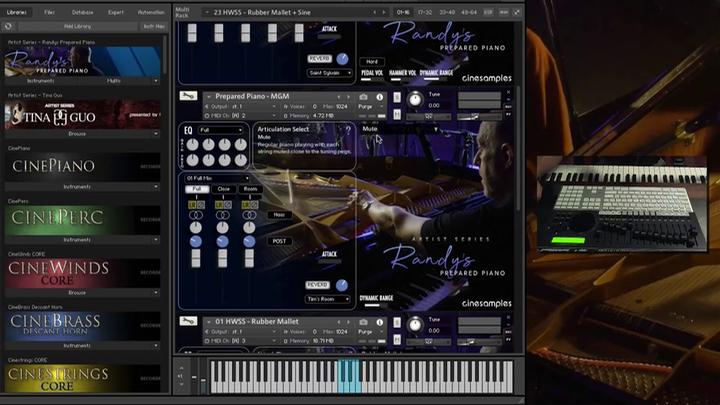Toggle REVERB button in Prepared Piano - MGM
Screen dimensions: 720x405
pos(318,285)
